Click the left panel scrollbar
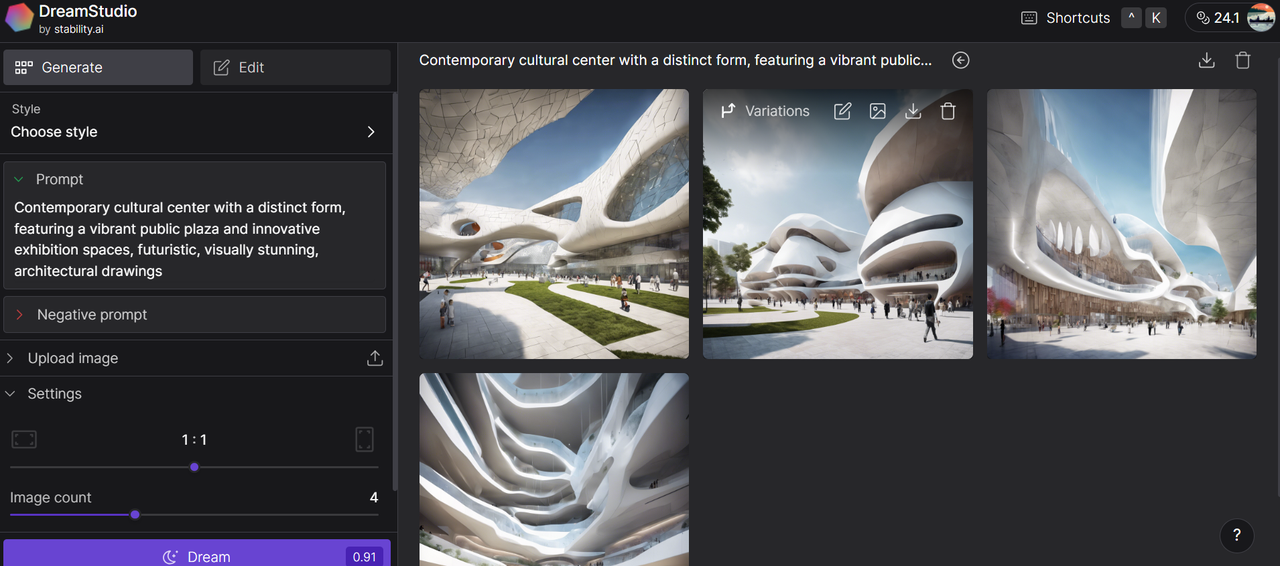The image size is (1280, 566). [x=396, y=290]
